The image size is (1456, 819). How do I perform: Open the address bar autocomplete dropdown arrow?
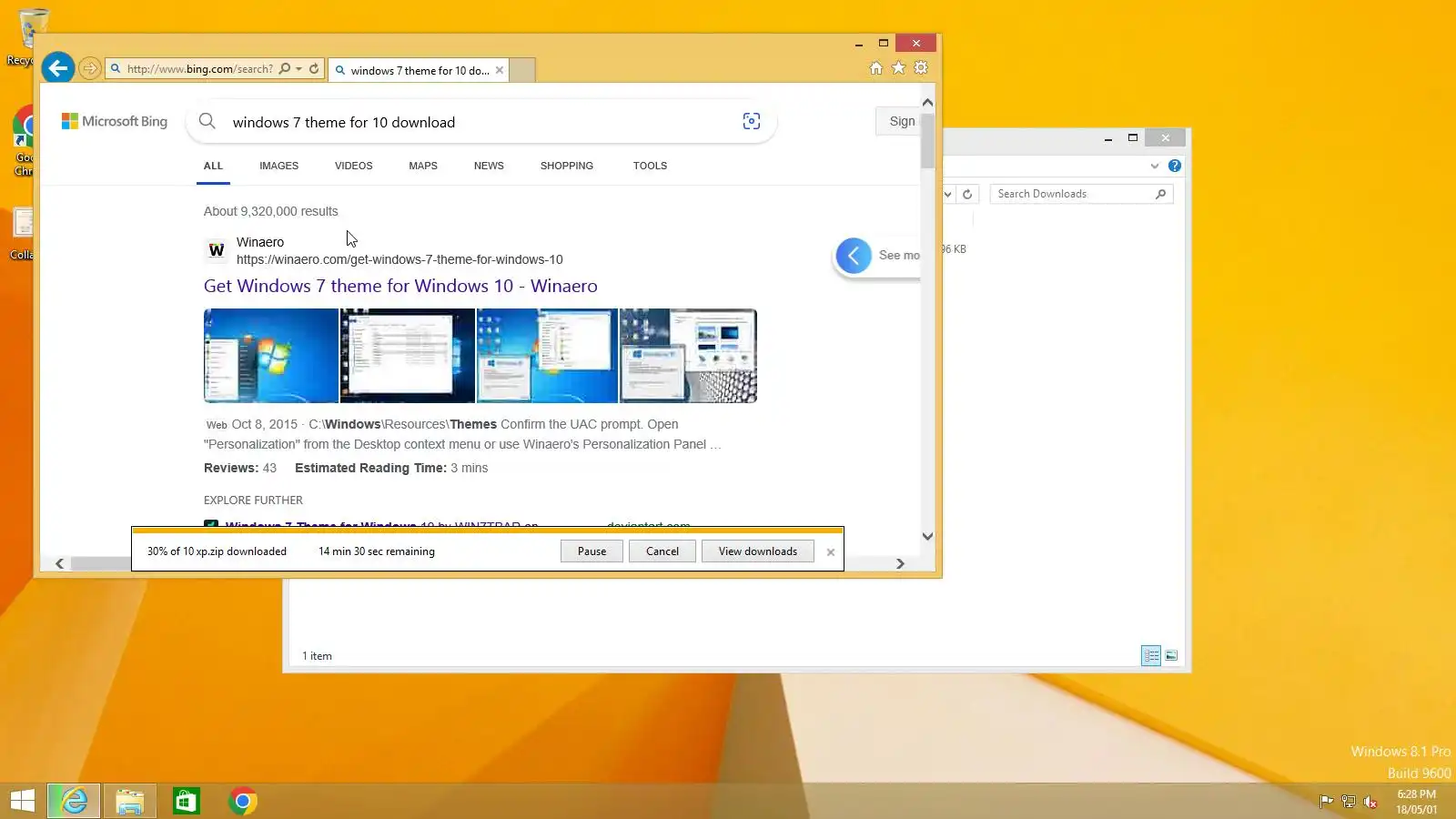pyautogui.click(x=298, y=68)
